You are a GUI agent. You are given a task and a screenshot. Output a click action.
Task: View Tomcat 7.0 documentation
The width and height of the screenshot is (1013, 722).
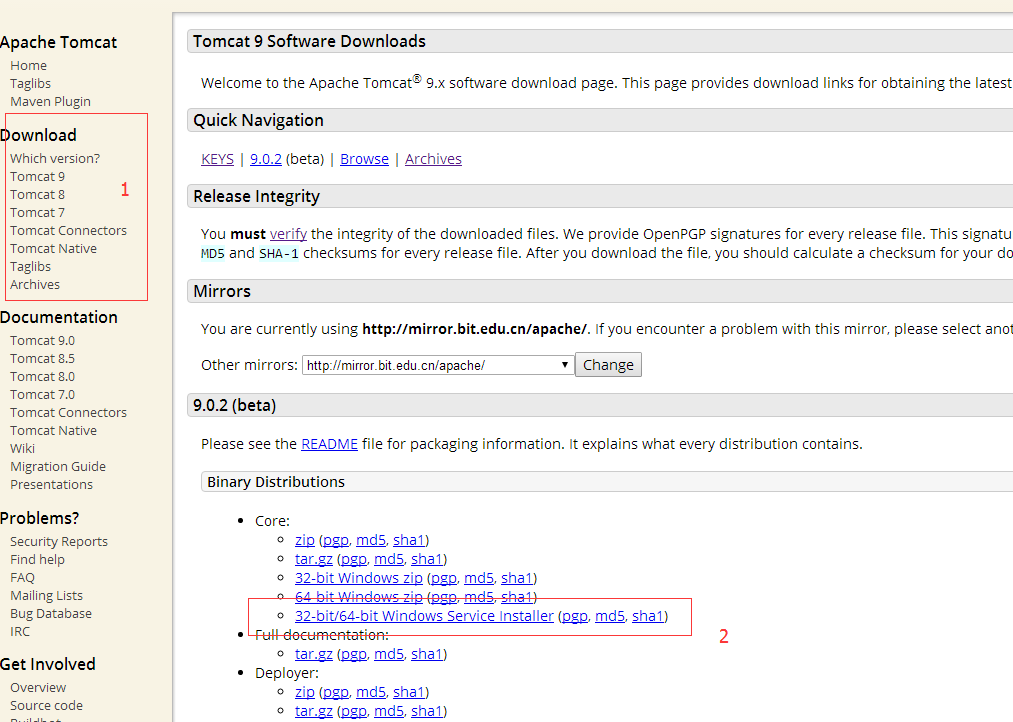(43, 395)
